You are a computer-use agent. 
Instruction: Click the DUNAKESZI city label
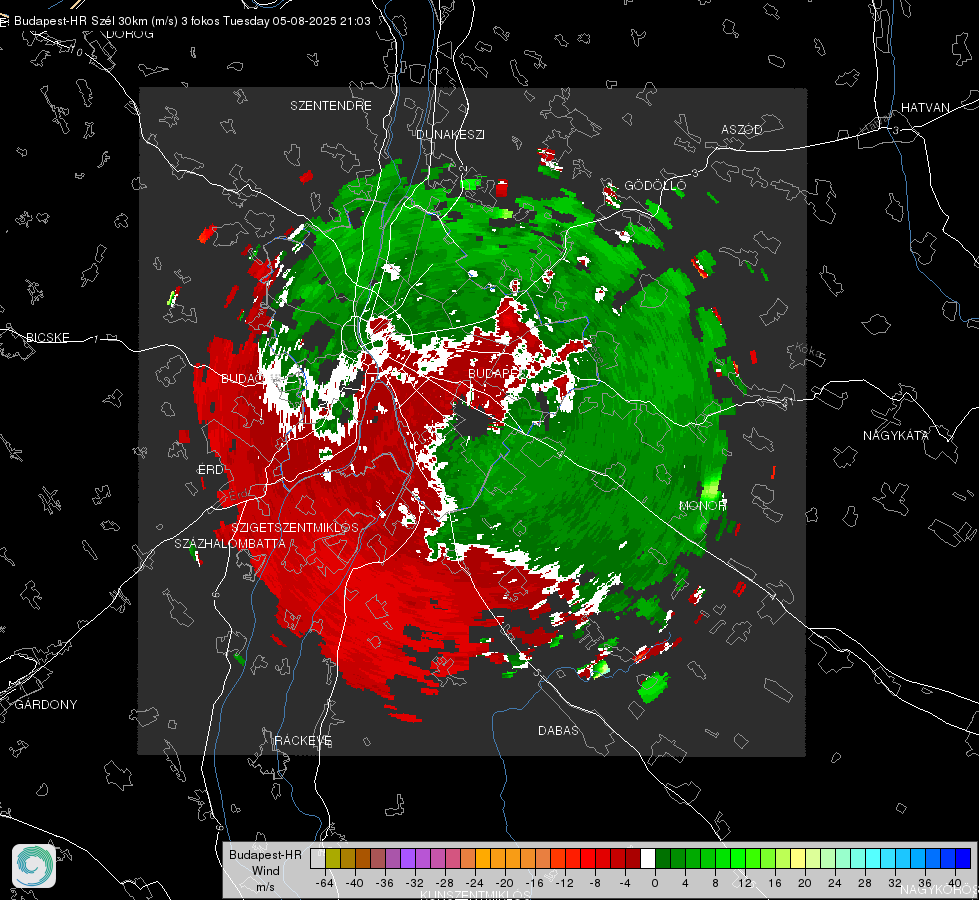coord(450,134)
